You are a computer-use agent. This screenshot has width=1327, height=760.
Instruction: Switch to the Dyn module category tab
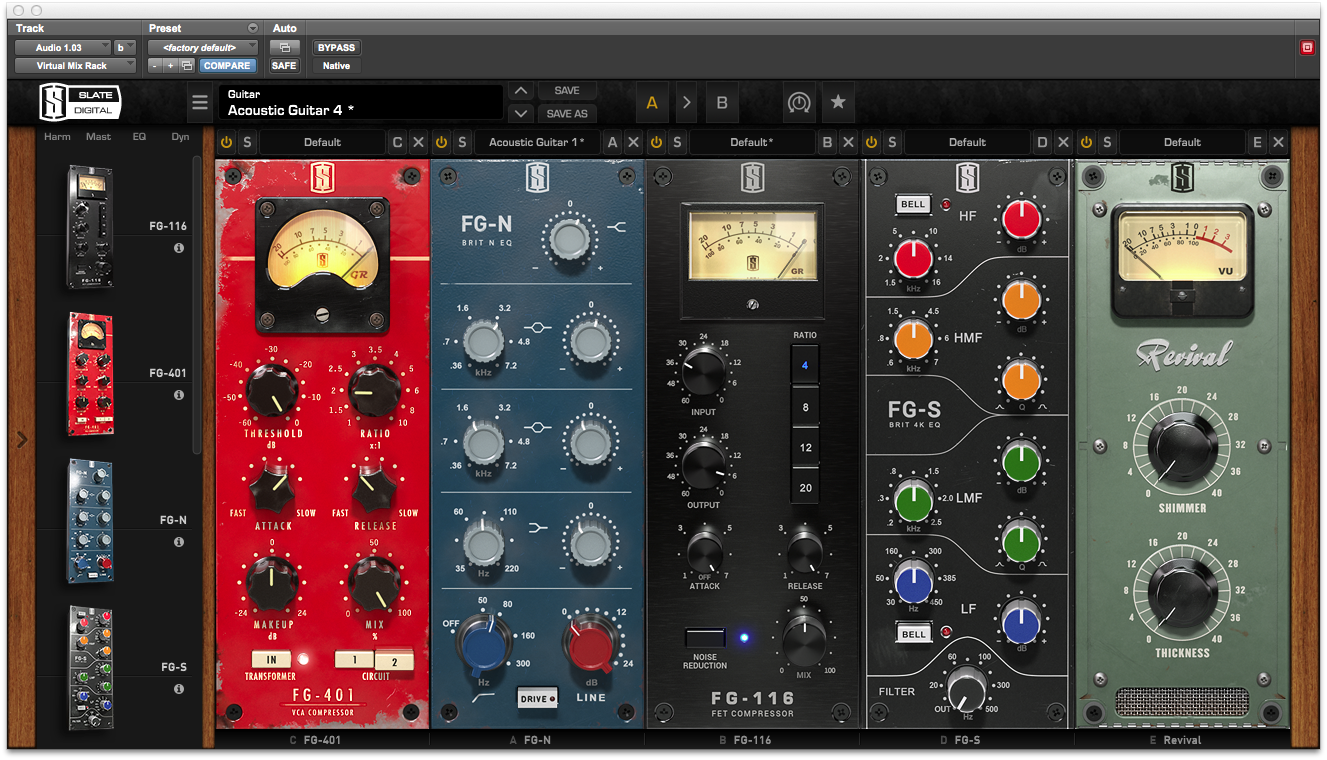pos(180,136)
